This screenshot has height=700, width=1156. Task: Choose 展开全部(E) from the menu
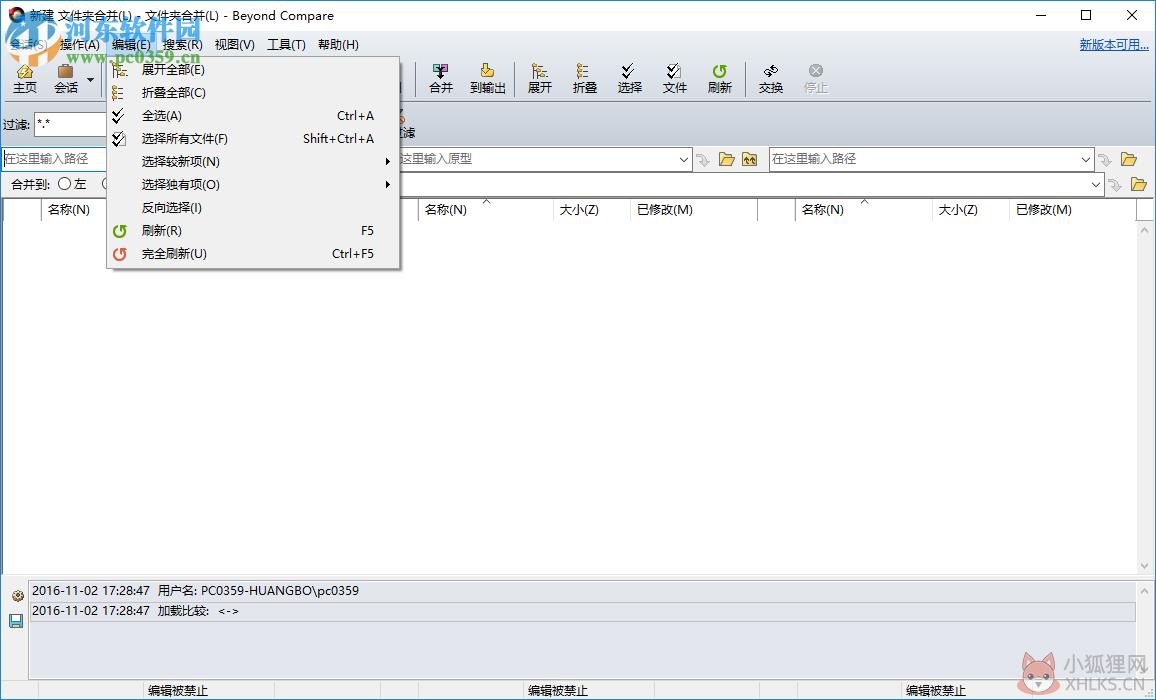[253, 69]
